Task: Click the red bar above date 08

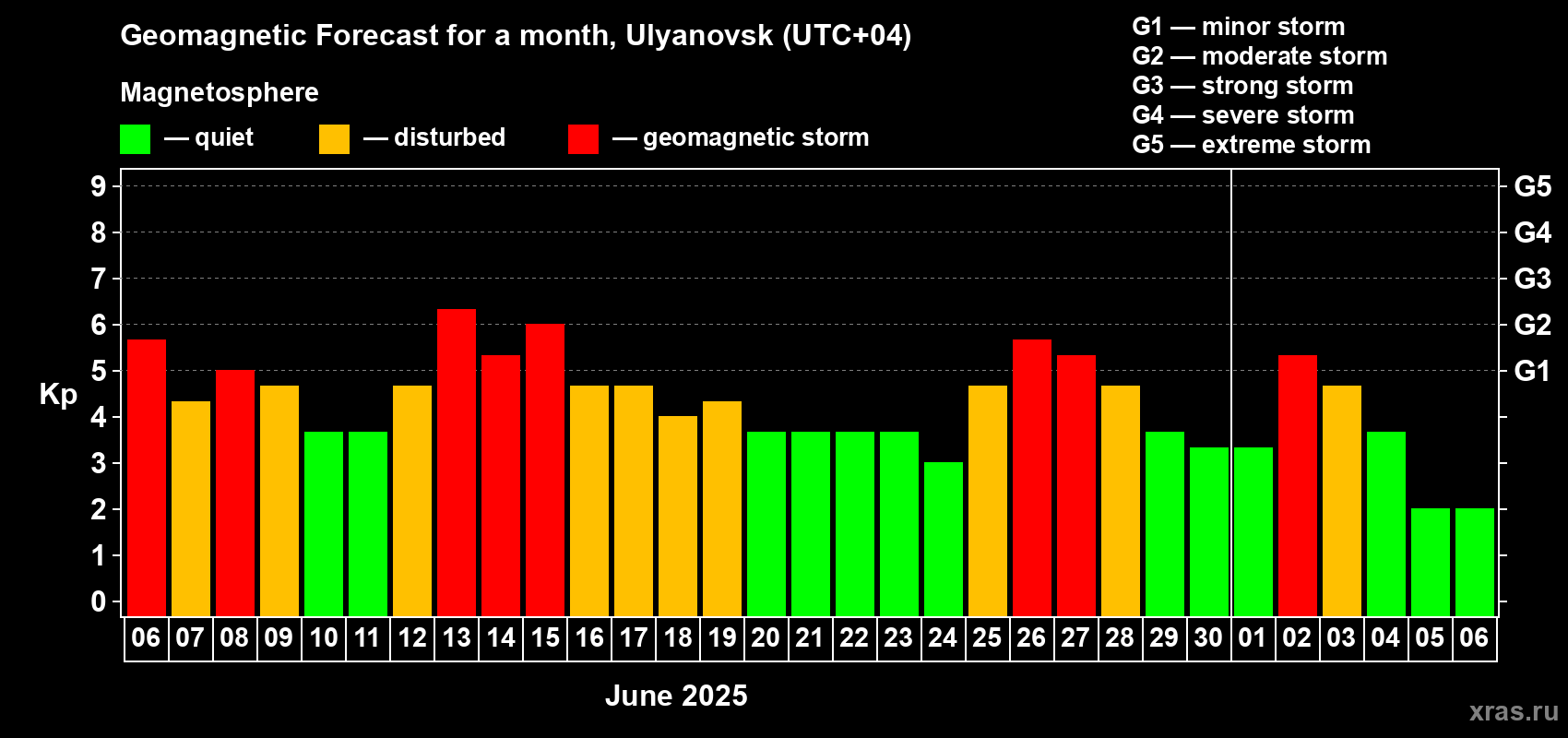Action: tap(235, 493)
